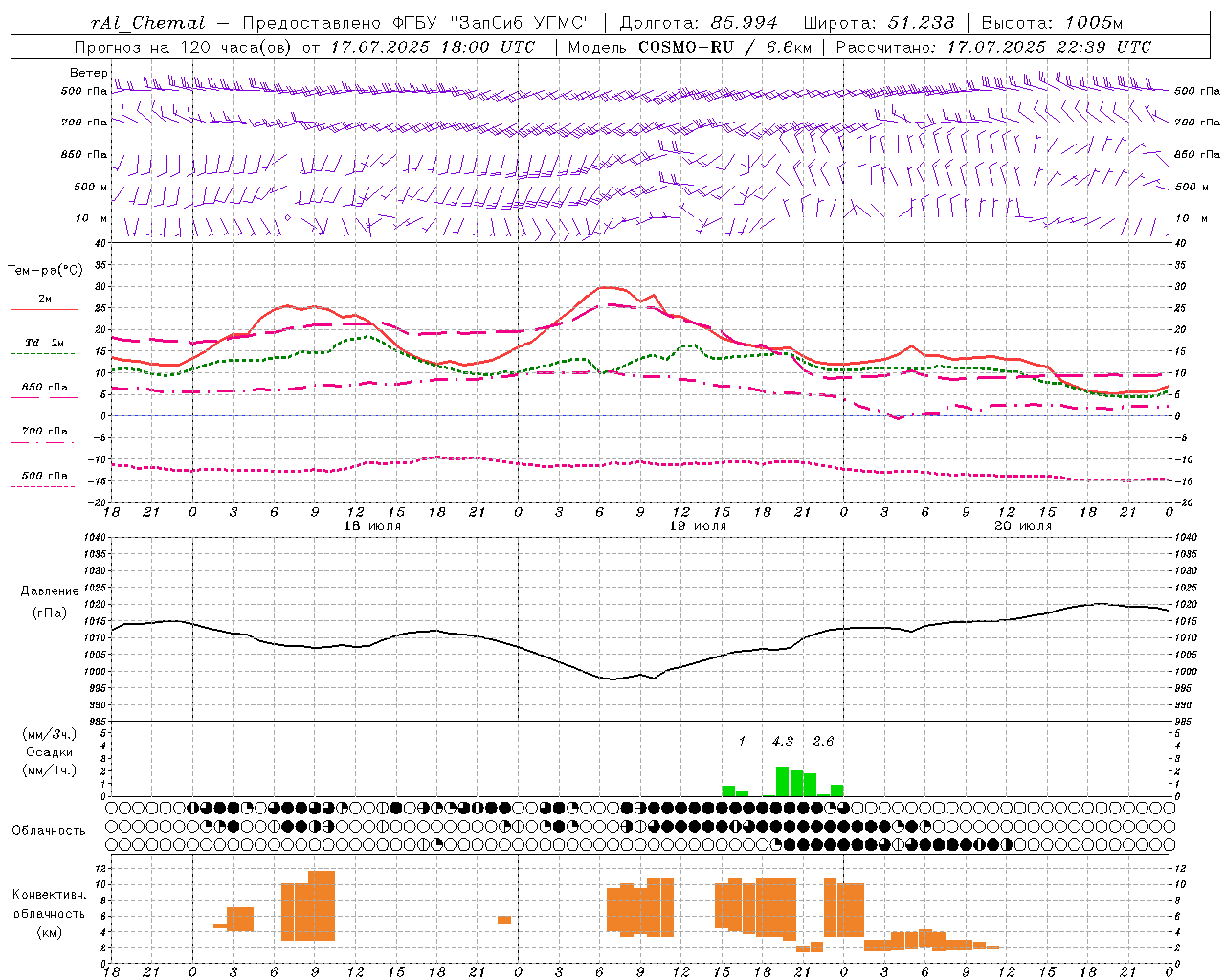Click the Давление pressure panel label
This screenshot has height=980, width=1225.
click(x=50, y=591)
